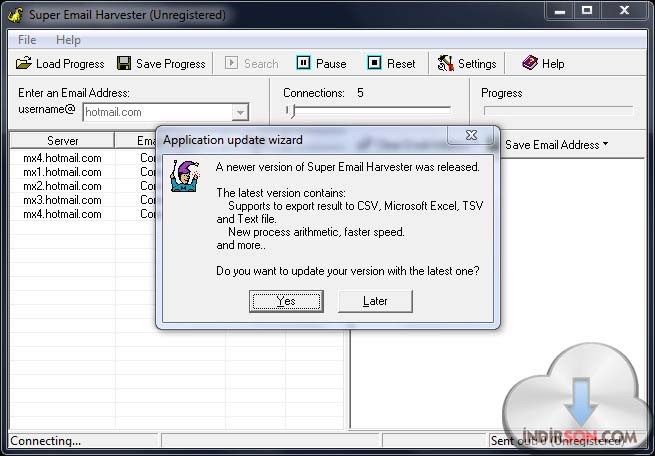Click the Connections slider handle
655x456 pixels.
[293, 111]
